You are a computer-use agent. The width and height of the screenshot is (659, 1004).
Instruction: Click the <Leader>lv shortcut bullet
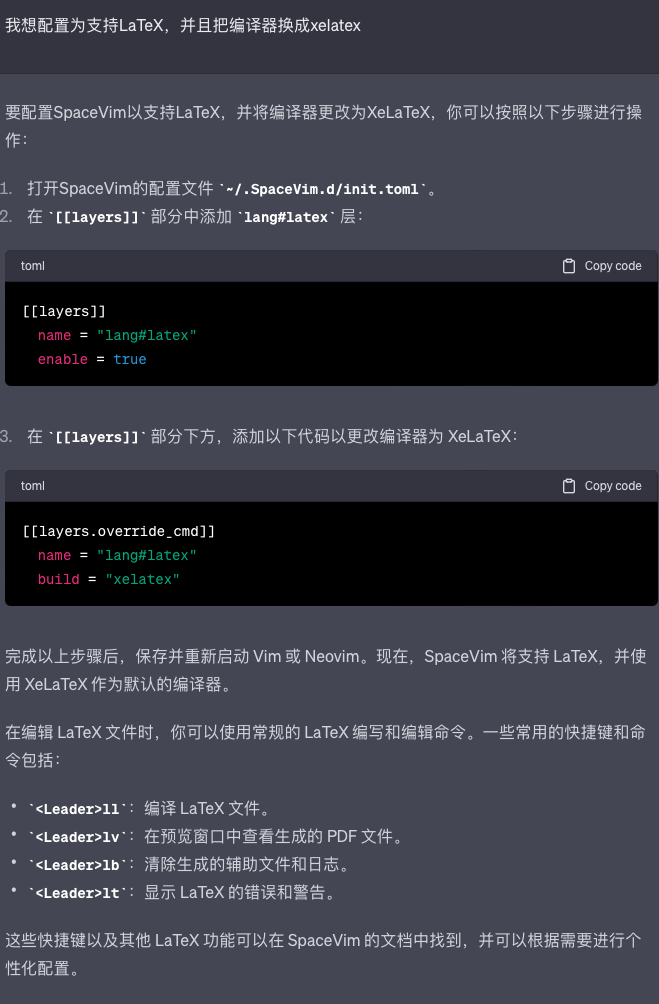(x=213, y=837)
